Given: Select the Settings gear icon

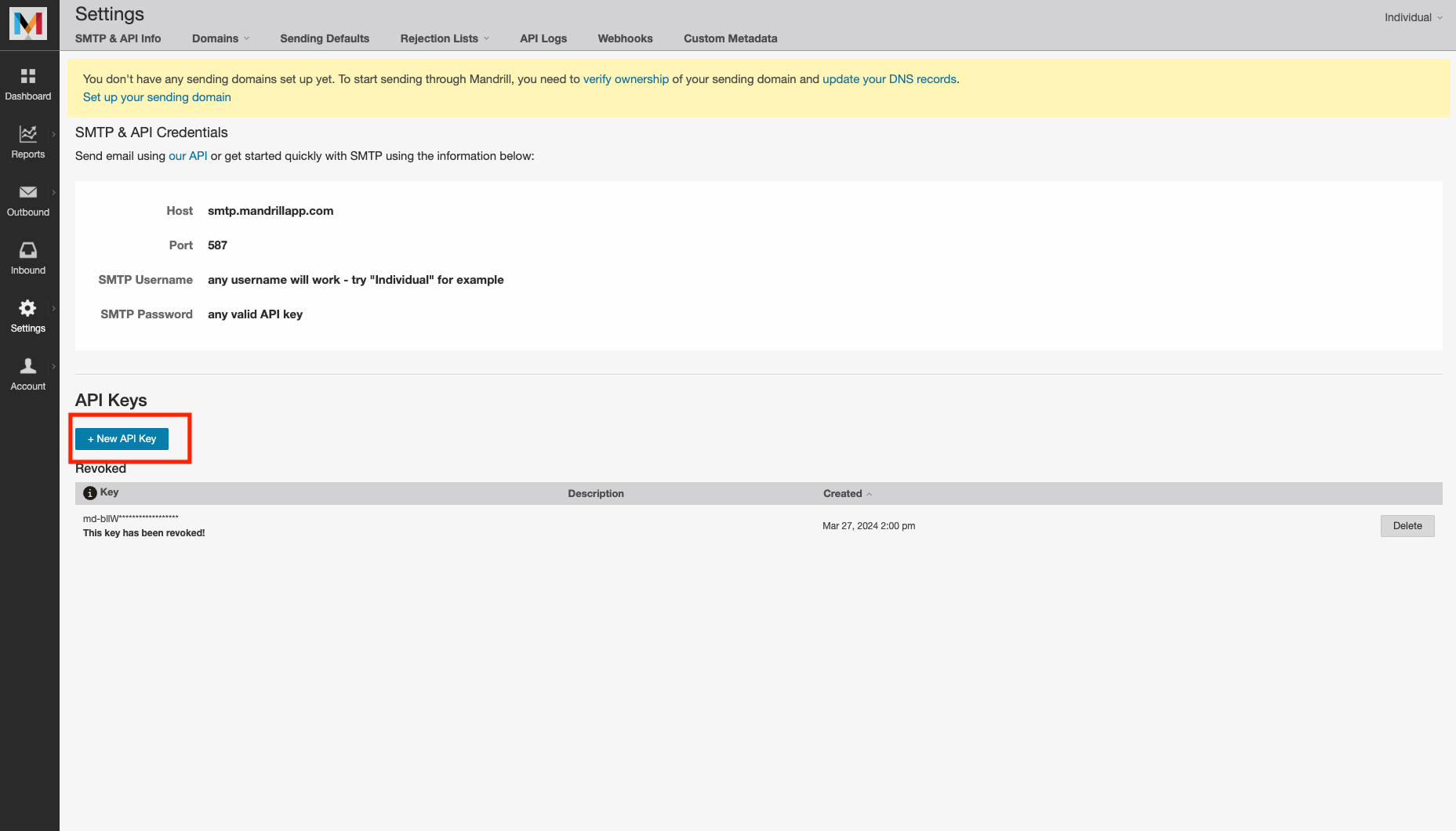Looking at the screenshot, I should pos(28,309).
